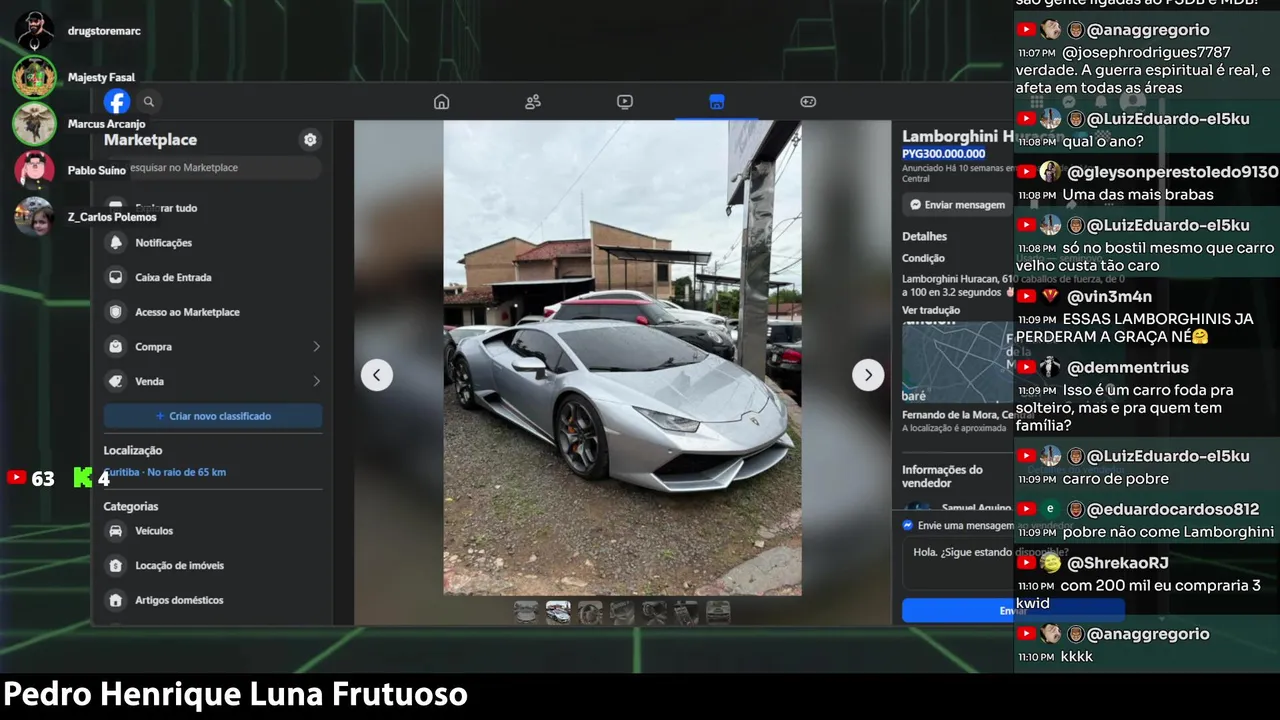Click the Venda tag icon
The height and width of the screenshot is (720, 1280).
click(x=116, y=381)
